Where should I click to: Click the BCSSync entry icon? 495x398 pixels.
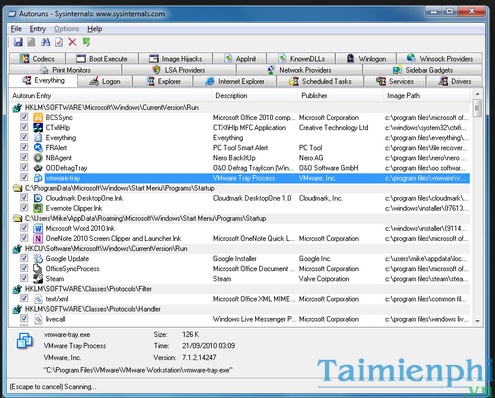(x=38, y=117)
